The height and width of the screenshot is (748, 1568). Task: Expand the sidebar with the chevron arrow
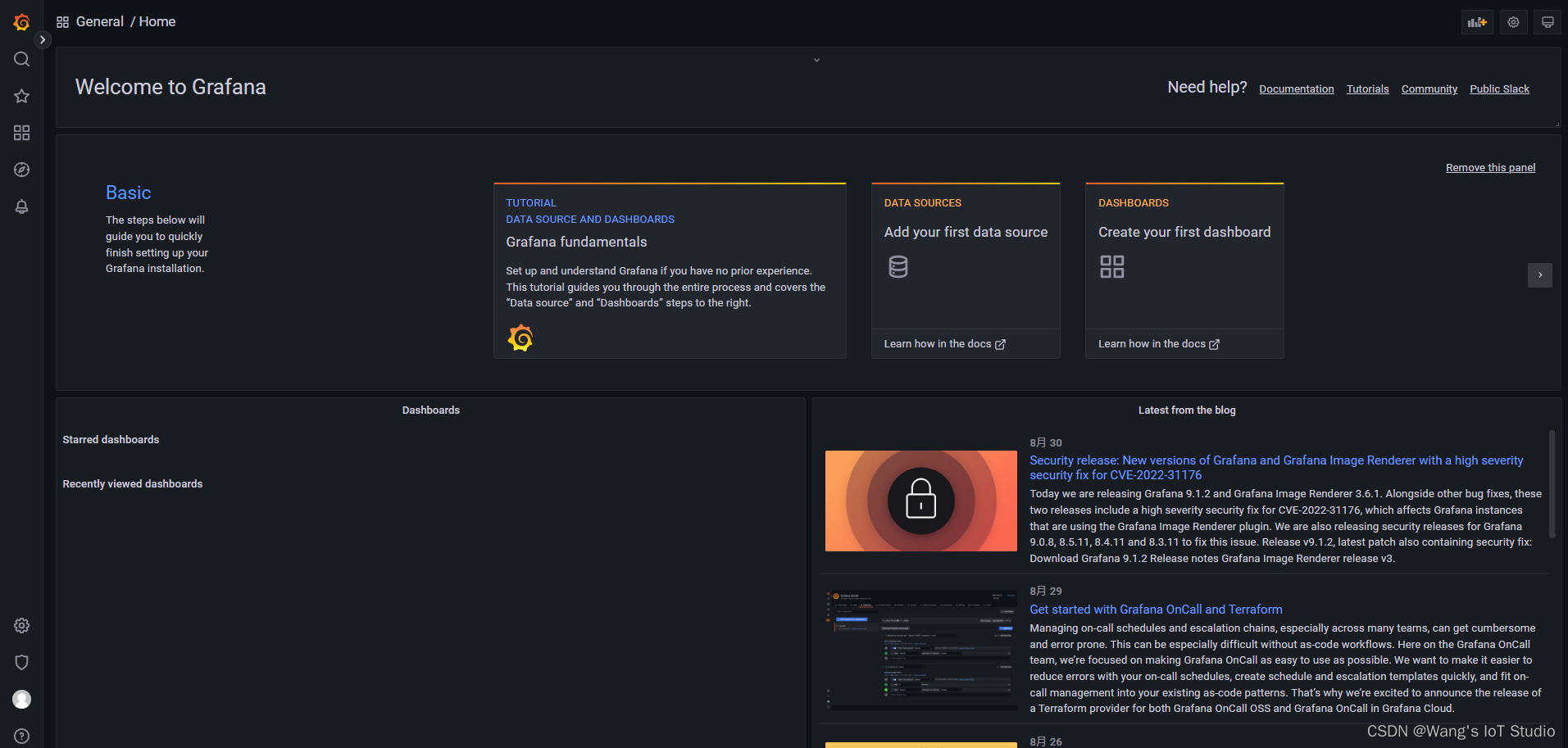point(42,39)
